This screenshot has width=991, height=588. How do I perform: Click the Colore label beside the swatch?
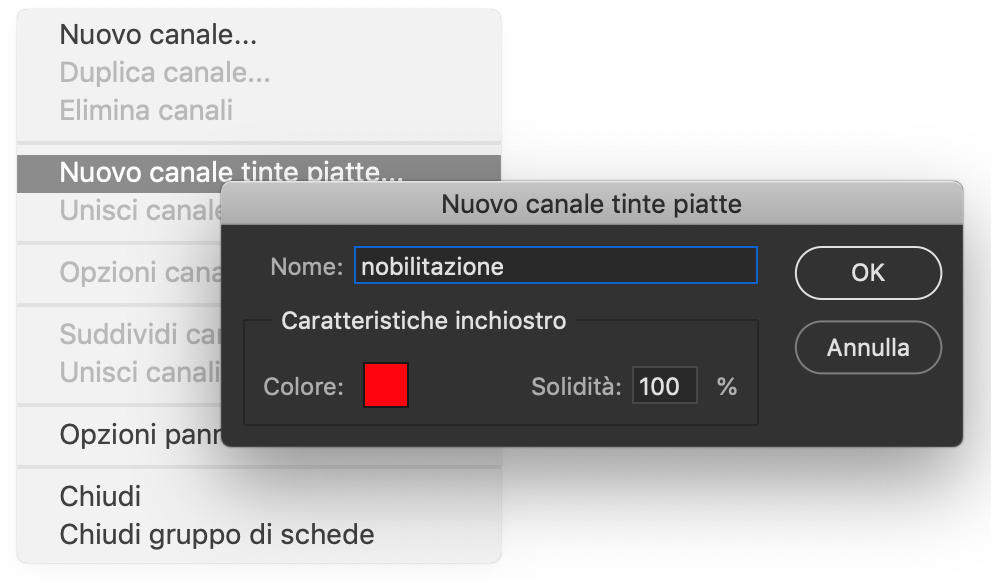coord(304,386)
